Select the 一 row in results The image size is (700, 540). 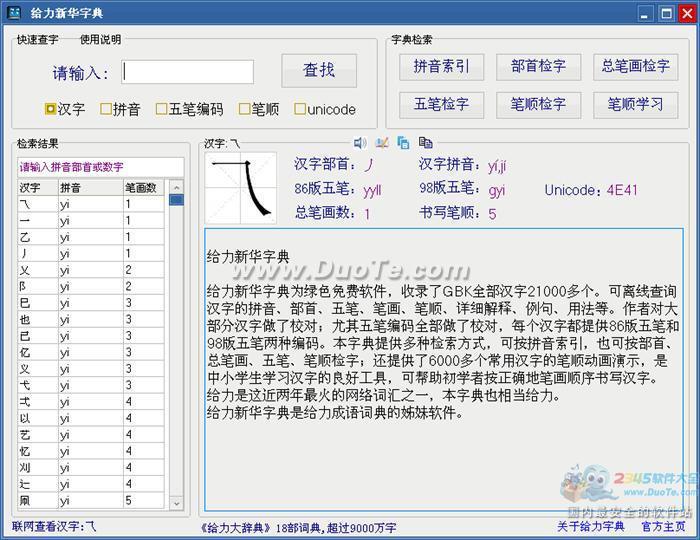pos(91,220)
